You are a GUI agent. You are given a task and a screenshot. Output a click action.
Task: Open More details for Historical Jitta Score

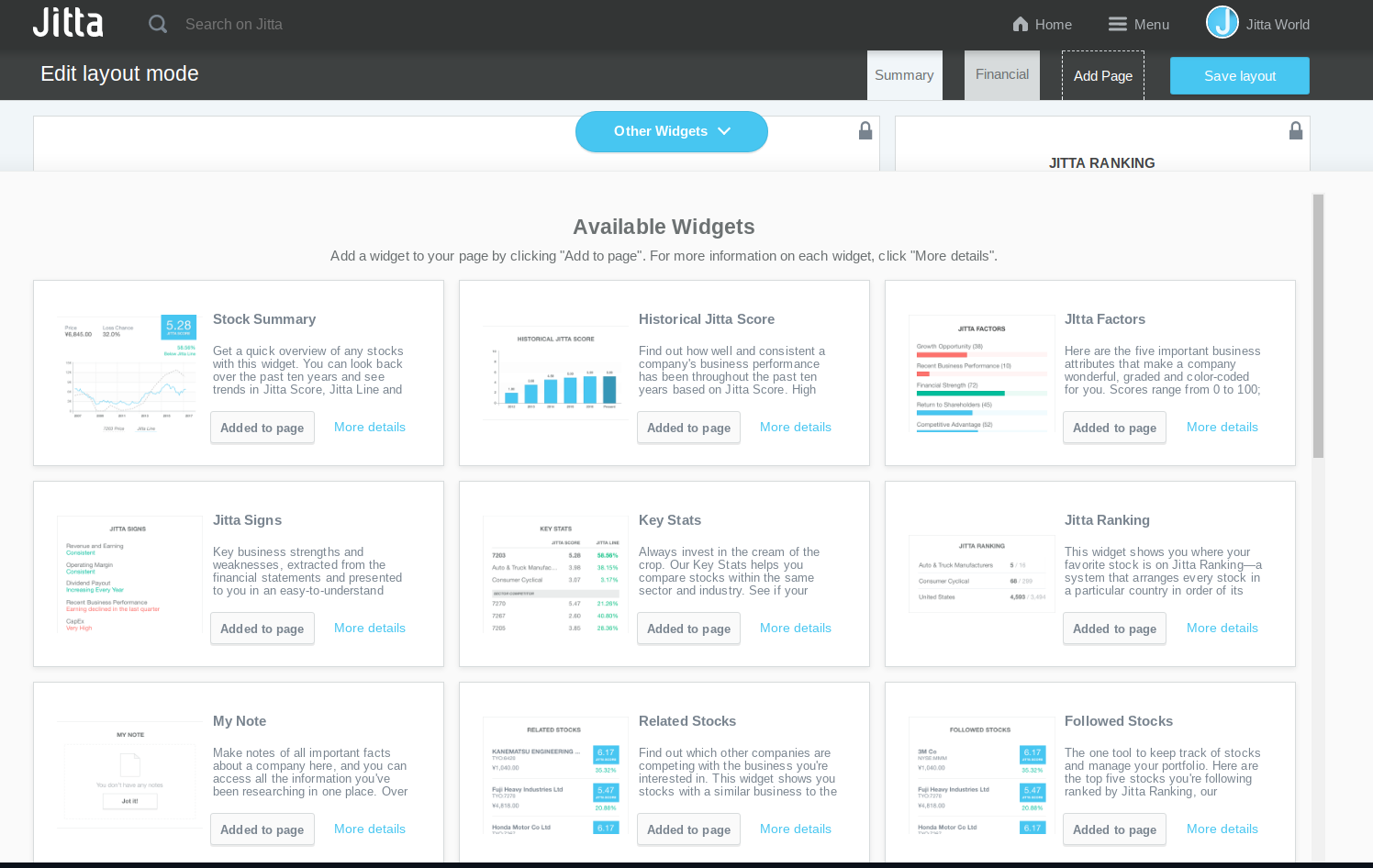point(796,428)
